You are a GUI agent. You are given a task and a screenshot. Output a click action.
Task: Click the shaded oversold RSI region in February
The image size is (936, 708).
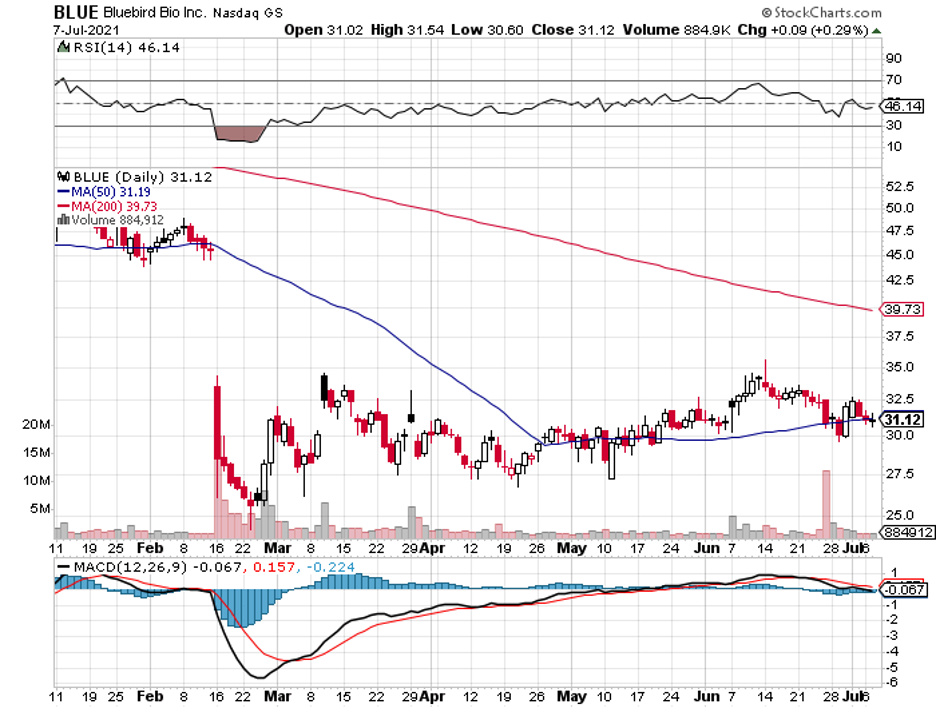(x=239, y=134)
